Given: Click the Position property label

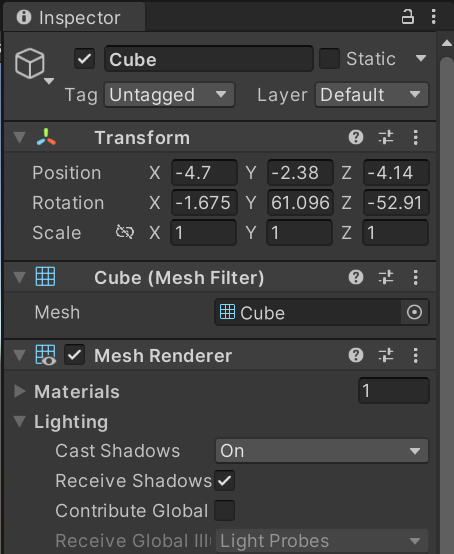Looking at the screenshot, I should [x=67, y=173].
